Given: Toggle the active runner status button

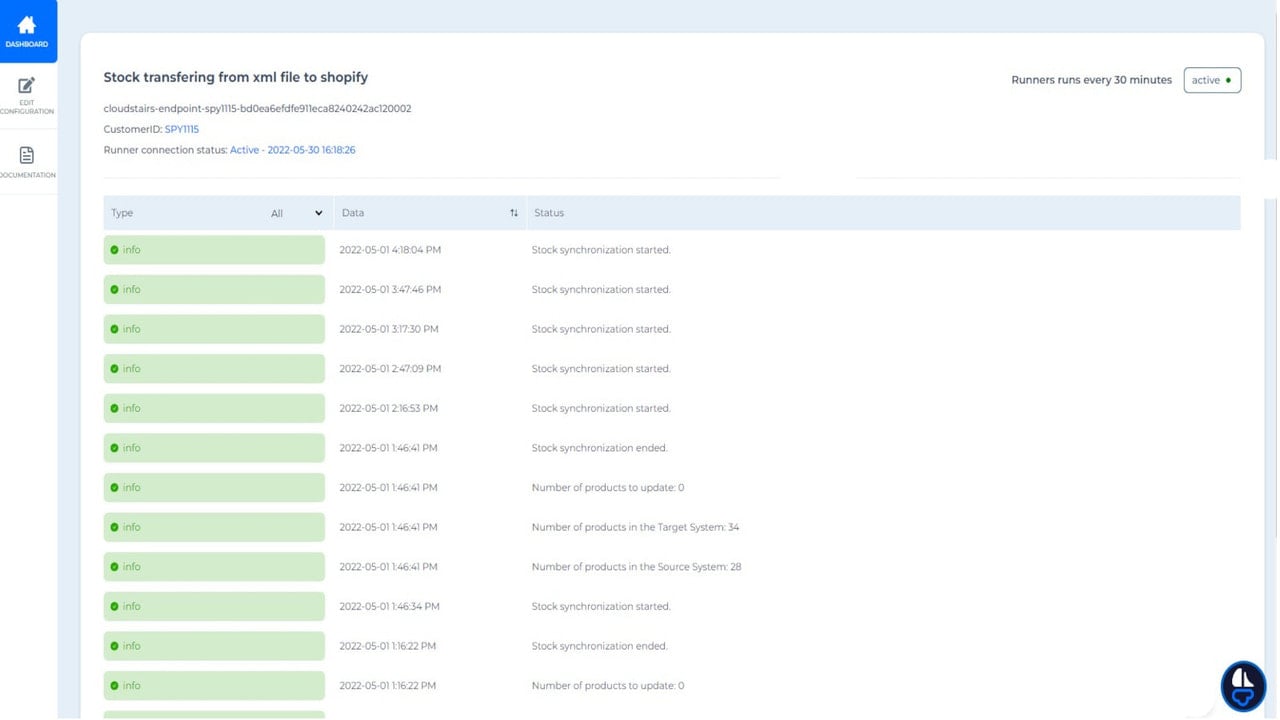Looking at the screenshot, I should point(1212,80).
